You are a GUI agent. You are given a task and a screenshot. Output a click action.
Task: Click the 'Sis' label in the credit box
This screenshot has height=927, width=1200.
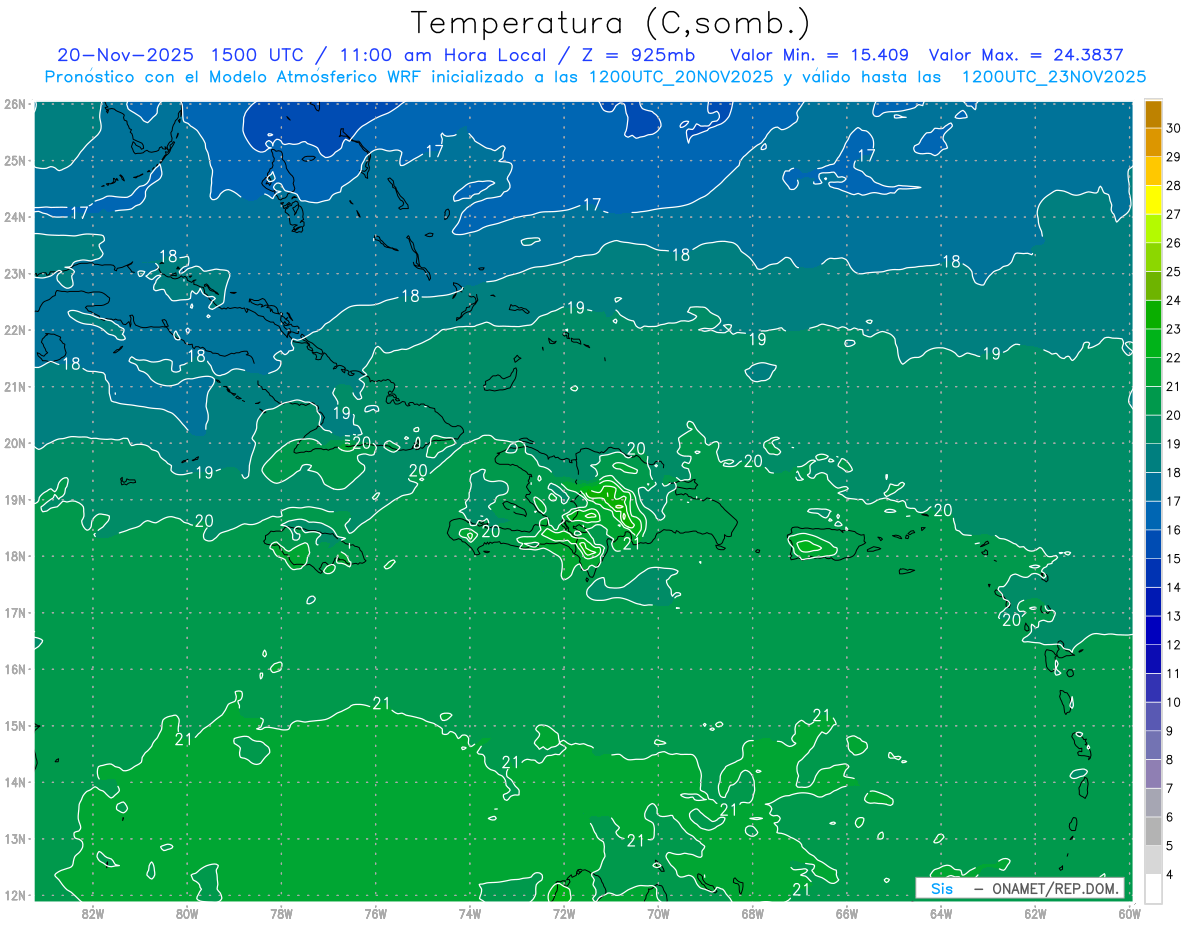(941, 888)
